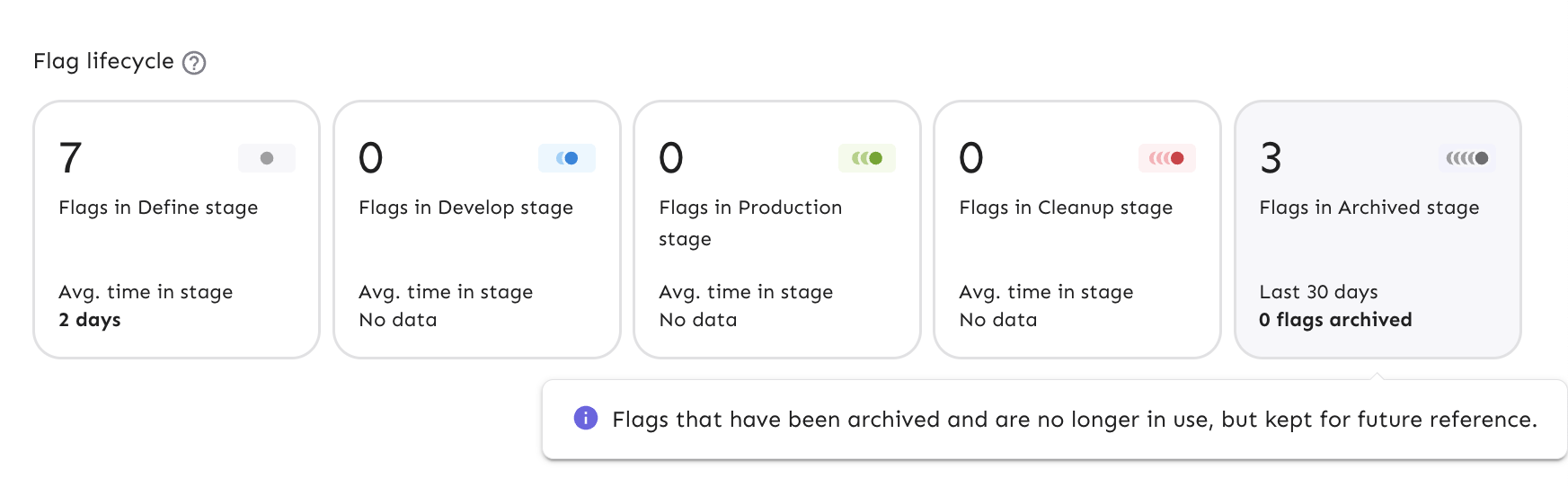Click the purple info icon in tooltip
Image resolution: width=1568 pixels, height=487 pixels.
(x=586, y=418)
